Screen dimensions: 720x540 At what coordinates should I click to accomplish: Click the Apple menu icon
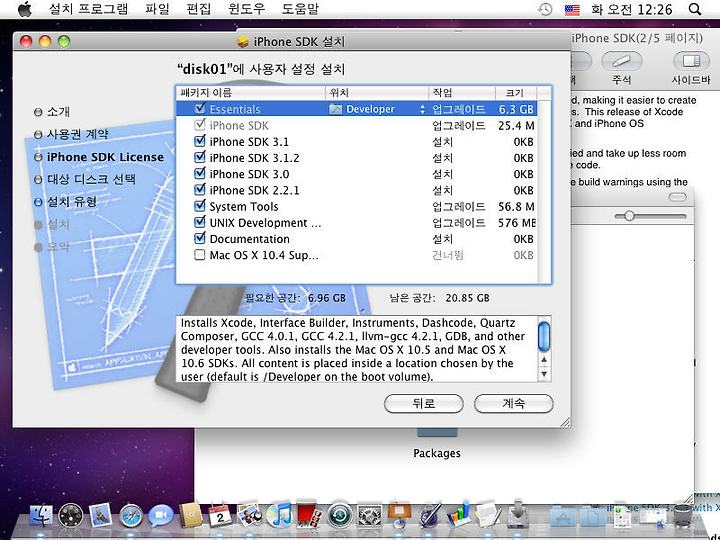pos(25,9)
